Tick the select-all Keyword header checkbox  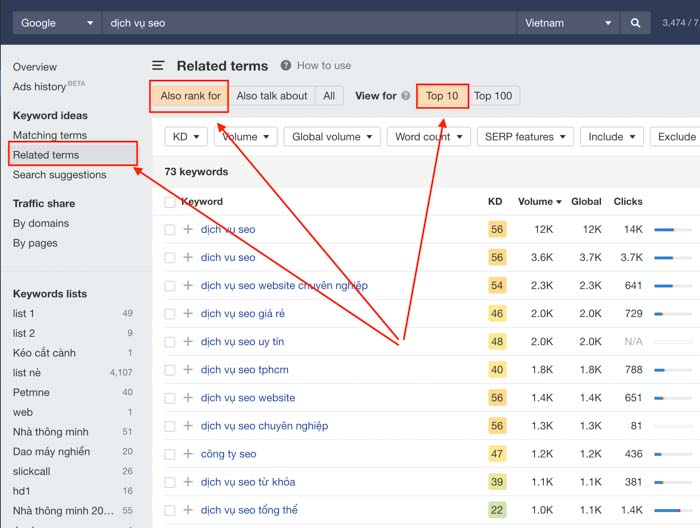(x=170, y=202)
